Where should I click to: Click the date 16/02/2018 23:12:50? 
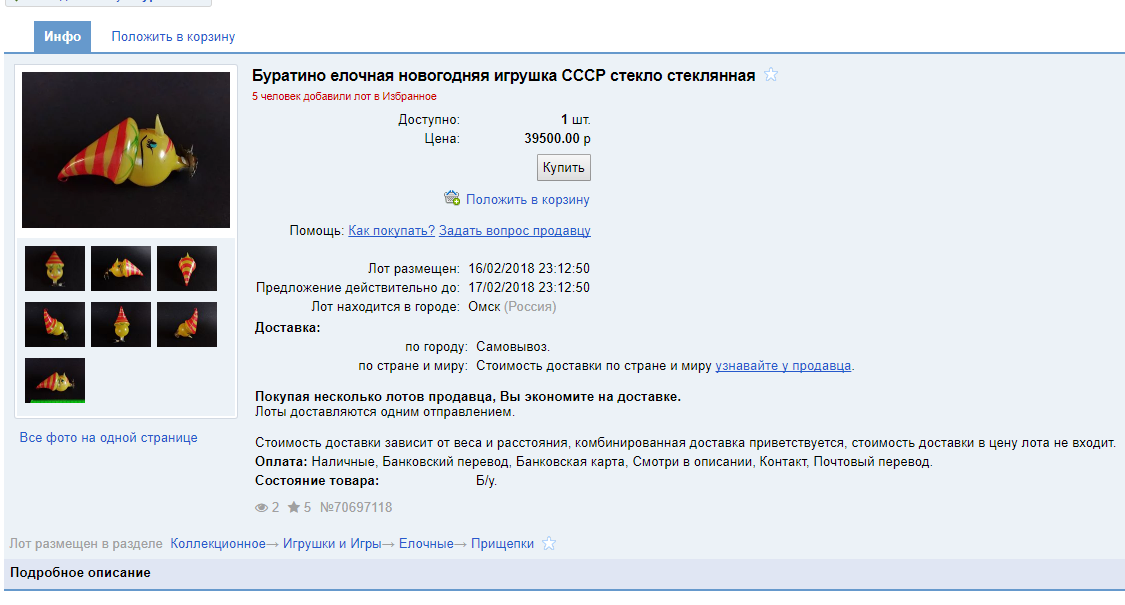click(x=529, y=268)
